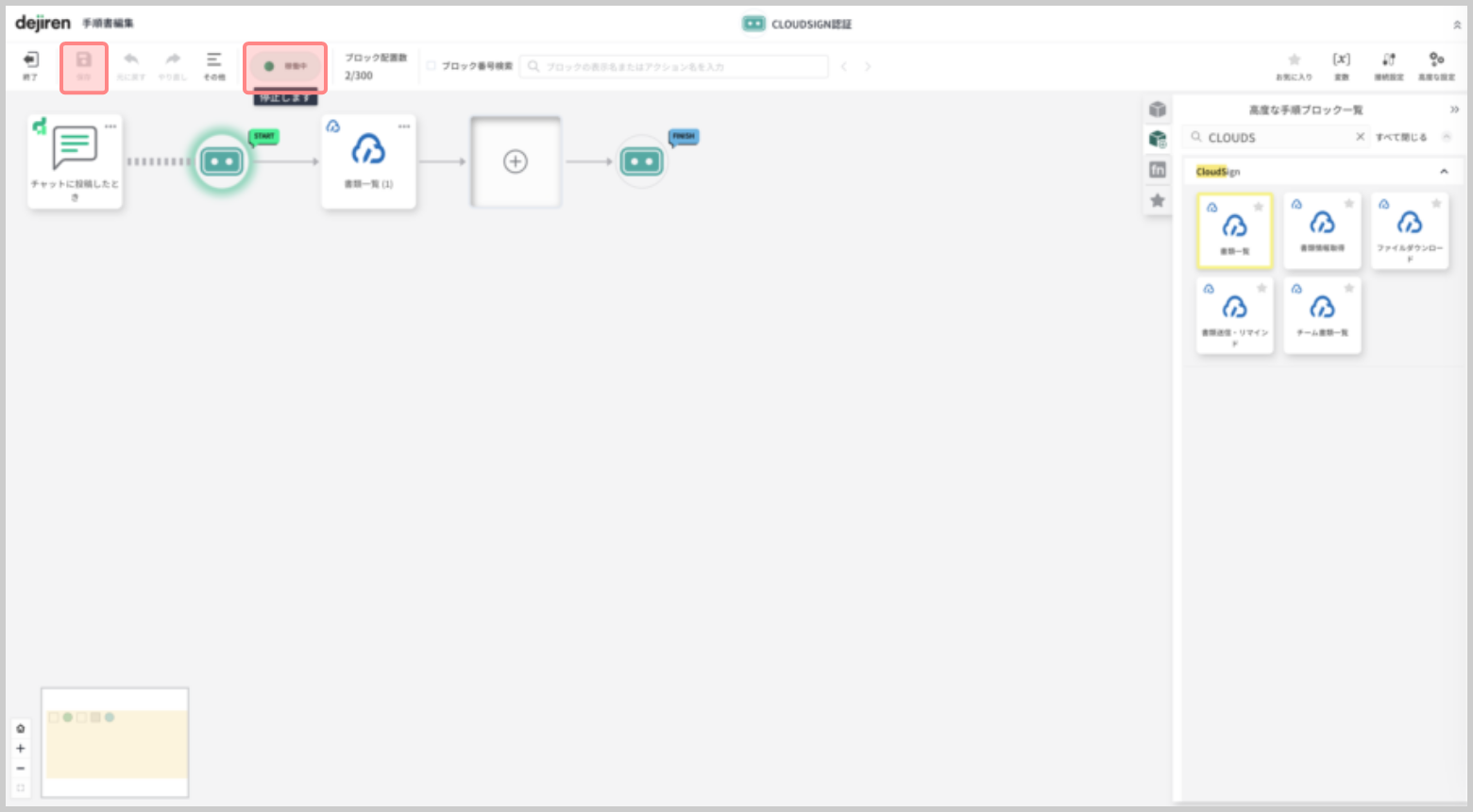Focus the block name search field
Screen dimensions: 1473x812
click(674, 66)
